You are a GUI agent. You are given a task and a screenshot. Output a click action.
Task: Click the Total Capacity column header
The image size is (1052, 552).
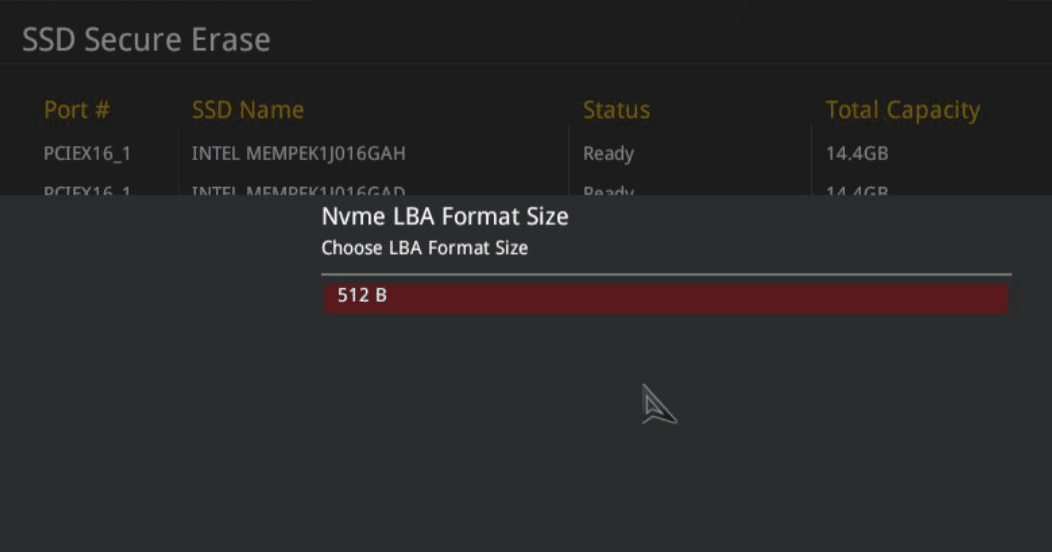click(x=902, y=110)
